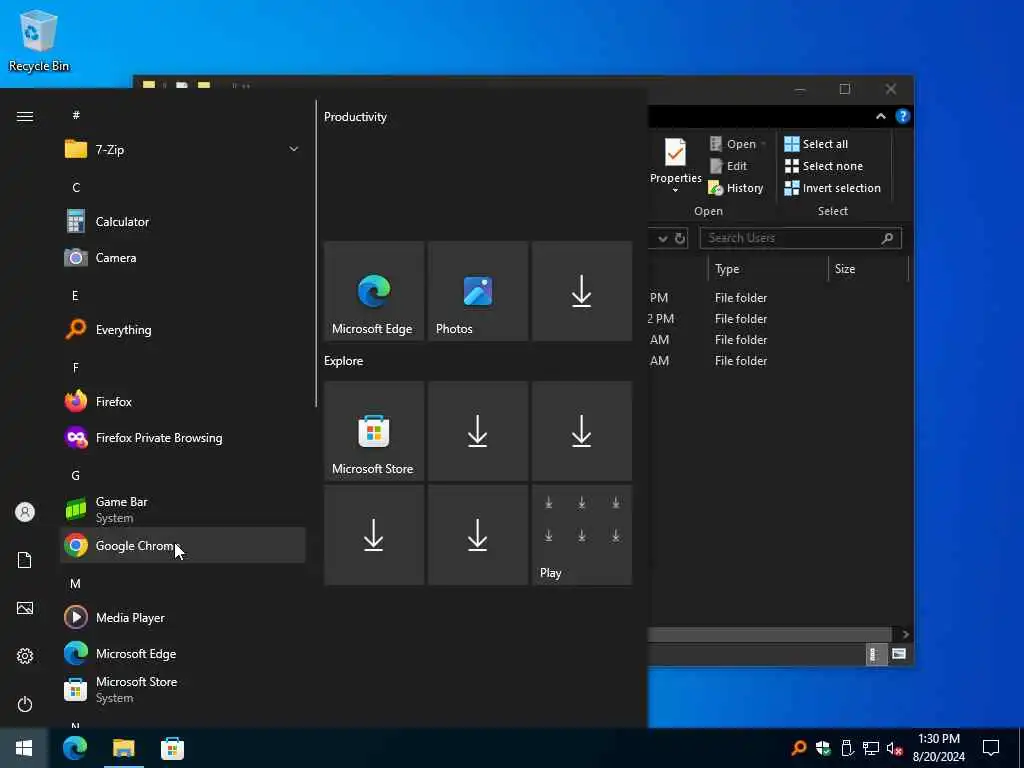
Task: Click the Explorer horizontal scrollbar right arrow
Action: [x=905, y=634]
